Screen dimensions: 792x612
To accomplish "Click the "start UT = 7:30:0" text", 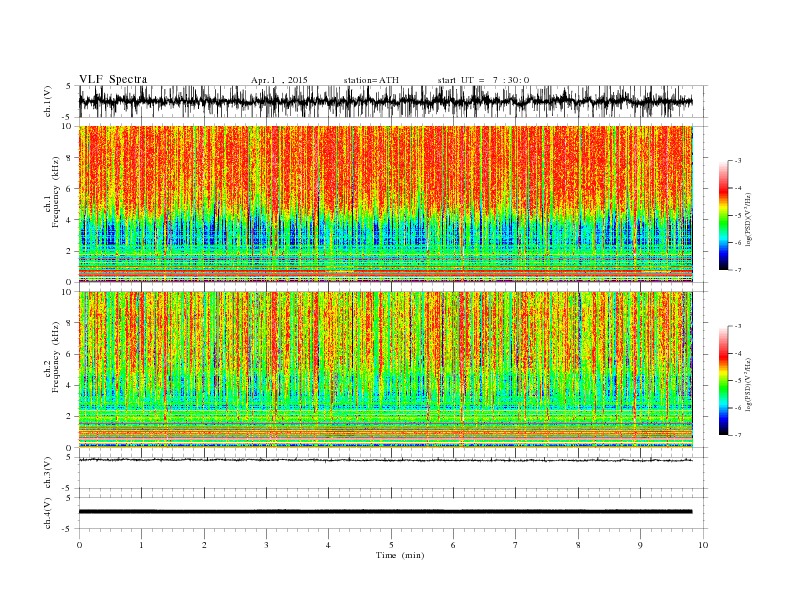I will pyautogui.click(x=483, y=80).
